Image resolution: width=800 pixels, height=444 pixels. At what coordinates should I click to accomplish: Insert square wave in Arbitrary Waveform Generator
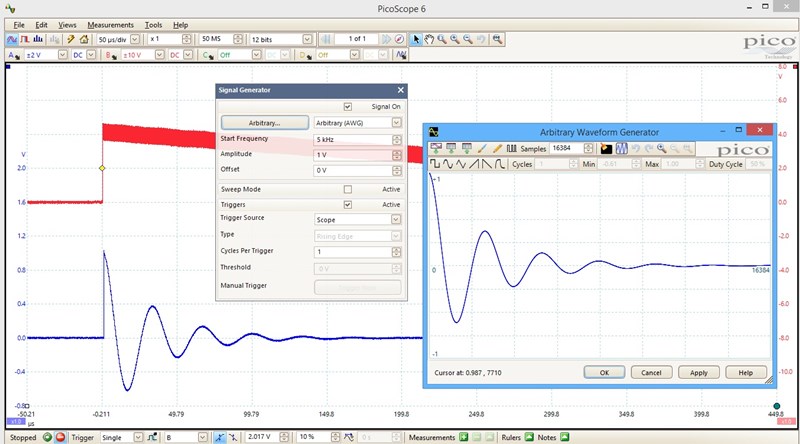[435, 164]
